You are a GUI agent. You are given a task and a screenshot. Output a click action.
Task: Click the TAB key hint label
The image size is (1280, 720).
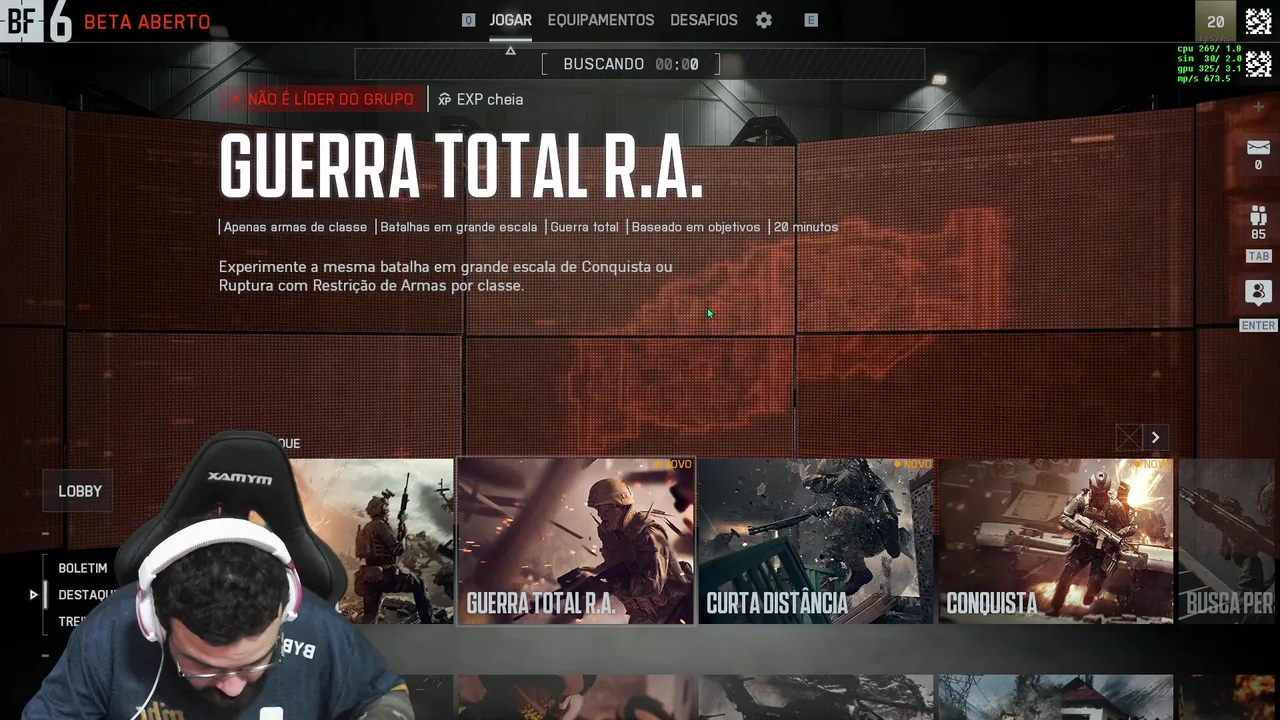pos(1258,257)
